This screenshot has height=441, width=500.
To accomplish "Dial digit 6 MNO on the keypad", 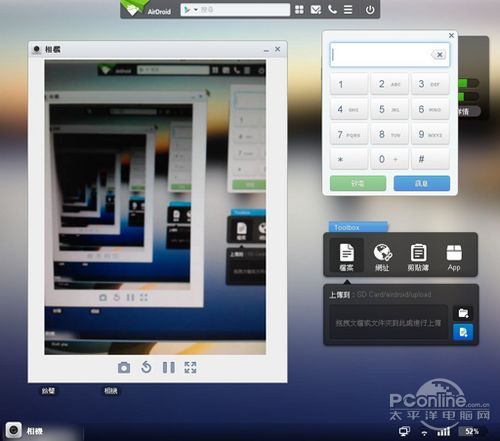I will [x=430, y=109].
